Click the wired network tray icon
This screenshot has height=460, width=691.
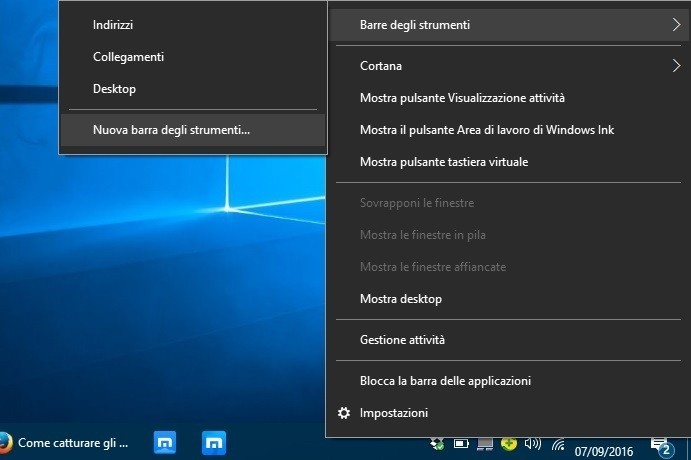coord(485,443)
